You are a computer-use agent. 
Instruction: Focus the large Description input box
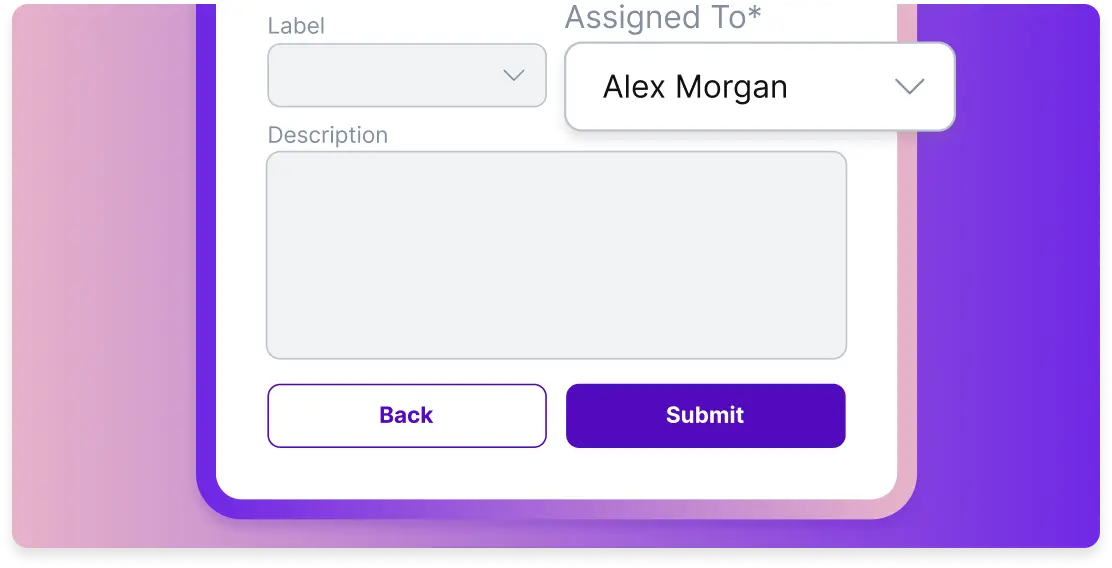(x=556, y=255)
